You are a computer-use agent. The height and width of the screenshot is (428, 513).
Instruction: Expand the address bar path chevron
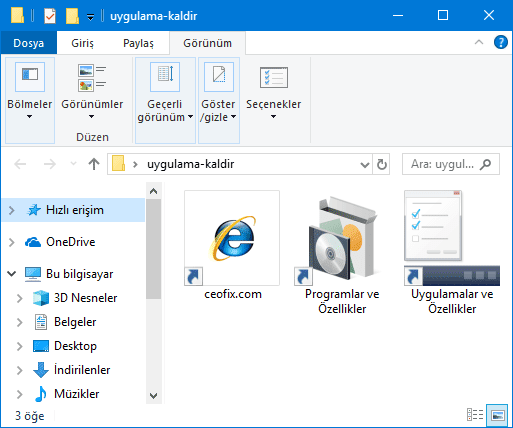point(135,164)
